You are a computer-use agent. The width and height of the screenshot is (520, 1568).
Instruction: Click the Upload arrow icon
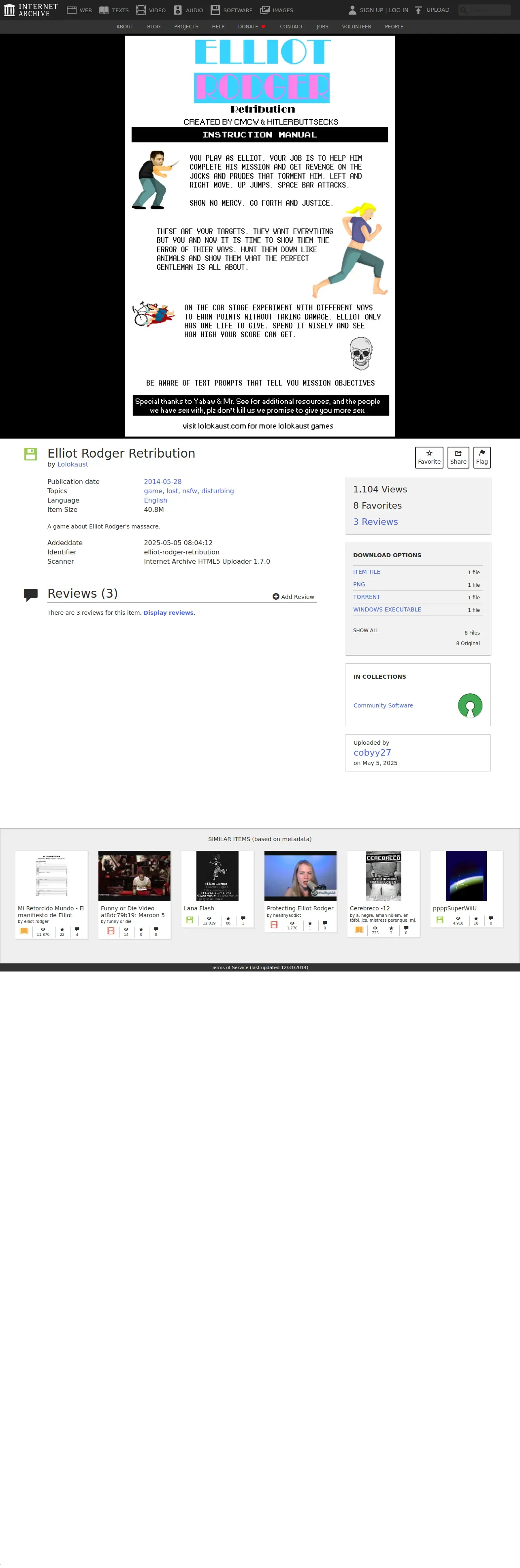pos(418,10)
